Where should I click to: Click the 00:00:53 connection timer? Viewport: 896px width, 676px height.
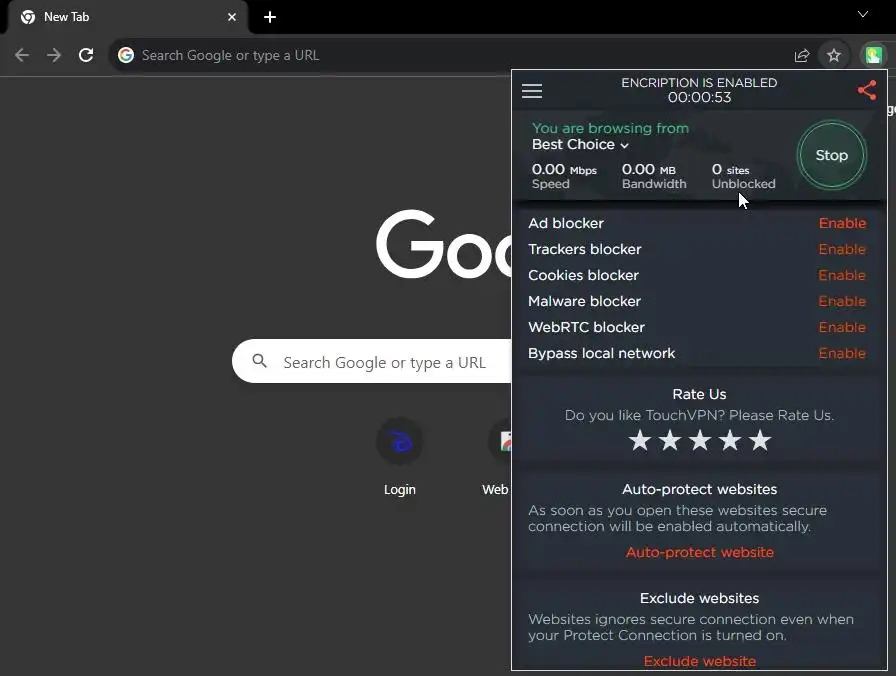click(699, 98)
